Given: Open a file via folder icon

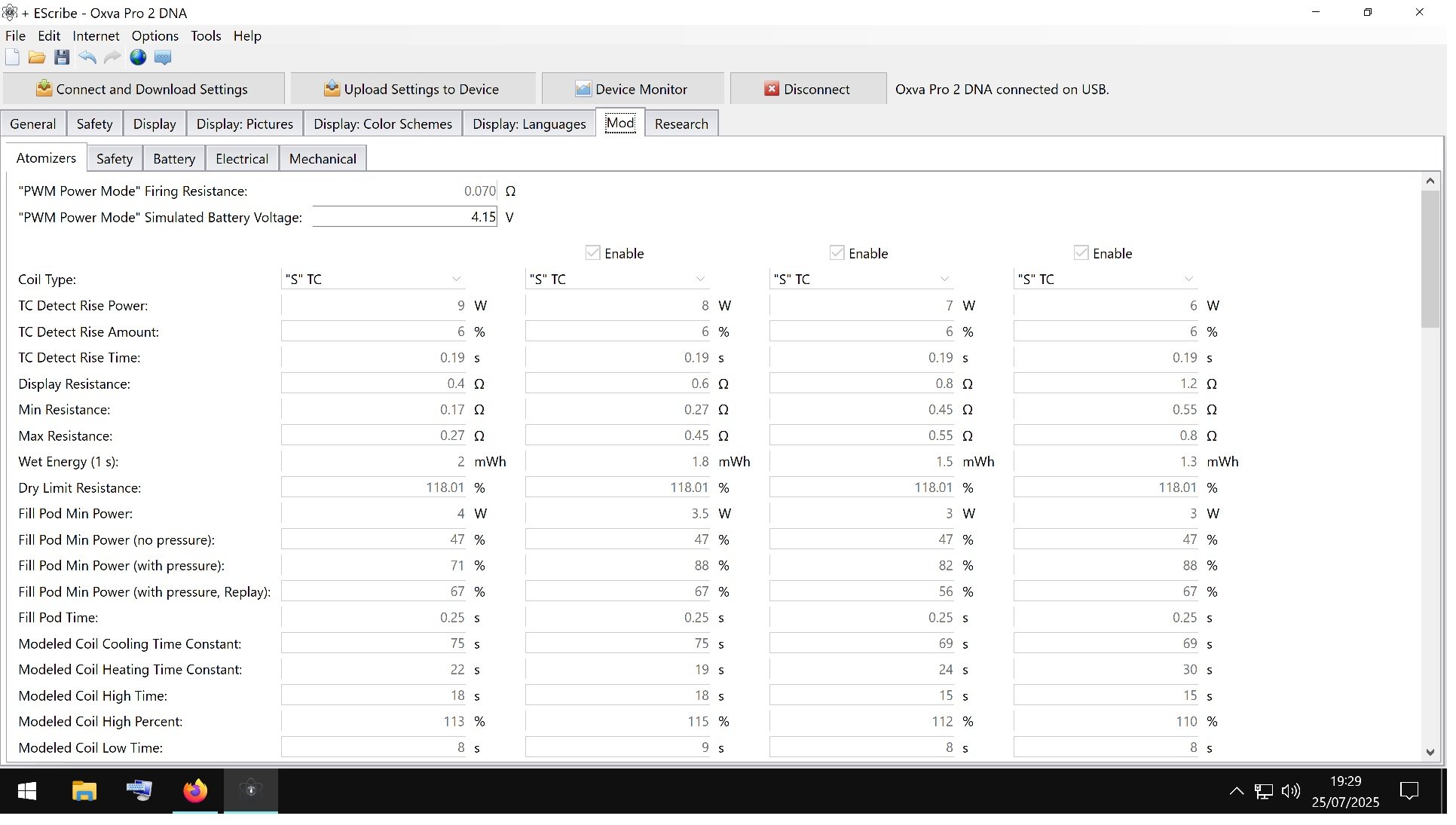Looking at the screenshot, I should (x=37, y=57).
